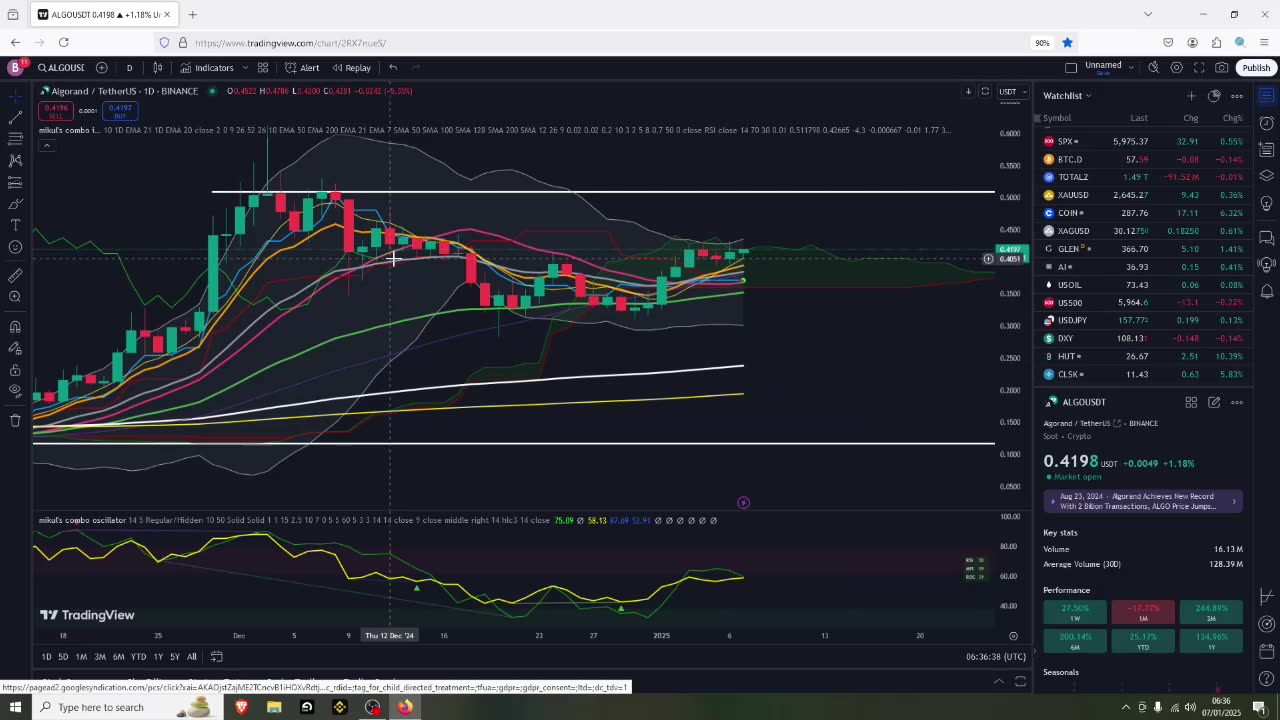
Task: Edit ALGOUSDT note with pencil icon
Action: (1214, 402)
